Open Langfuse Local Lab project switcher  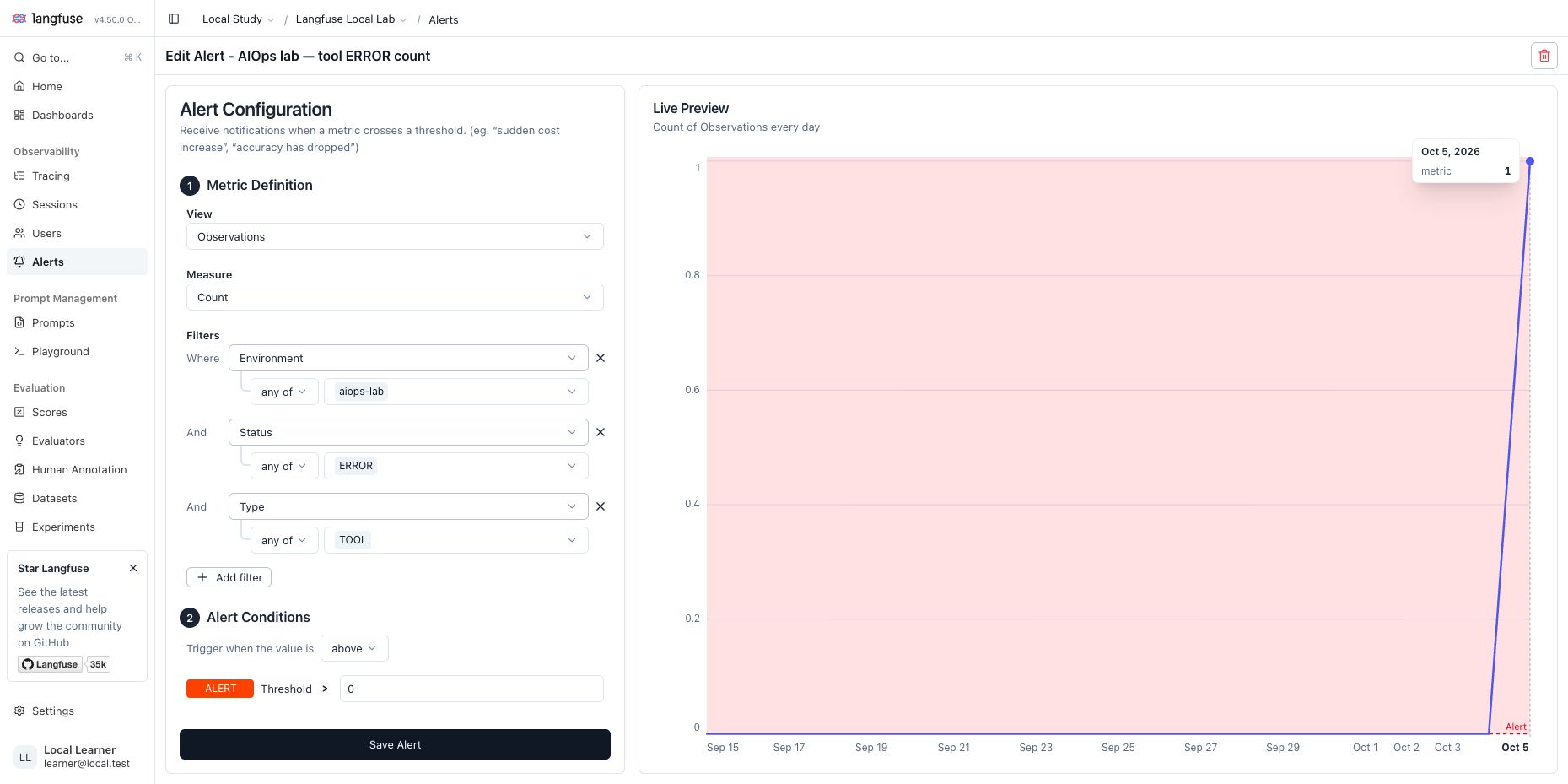(x=351, y=19)
